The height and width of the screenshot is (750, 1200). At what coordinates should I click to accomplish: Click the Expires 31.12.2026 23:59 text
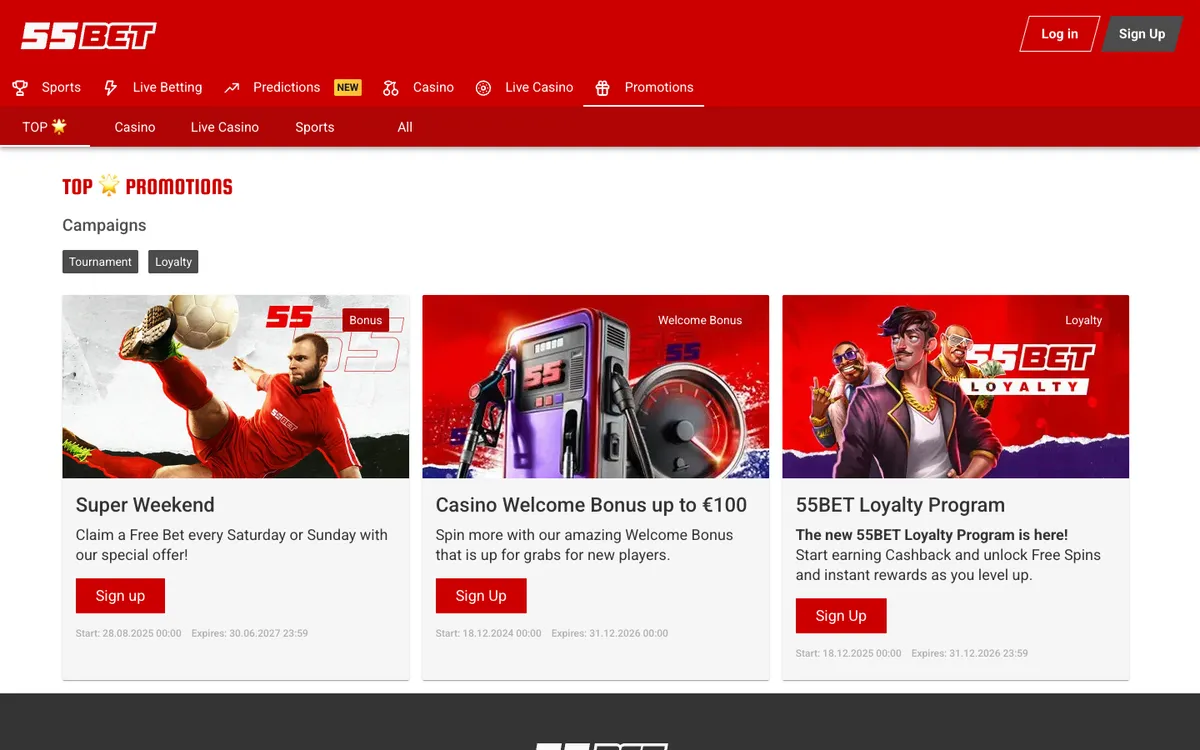(970, 653)
